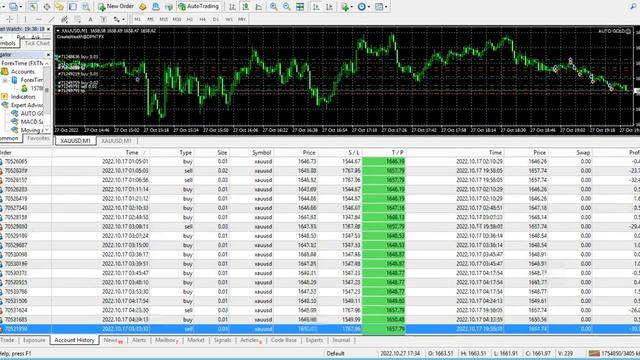Select the Text (A) tool
This screenshot has height=360, width=640.
90,19
